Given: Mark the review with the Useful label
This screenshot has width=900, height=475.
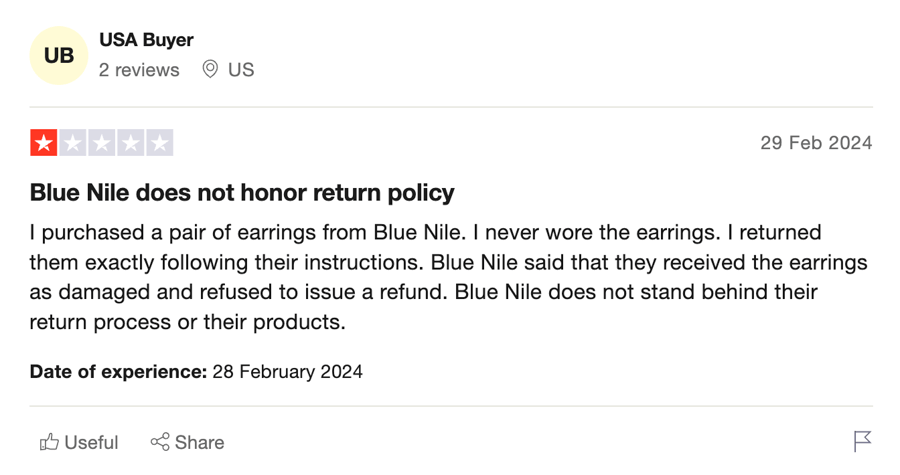Looking at the screenshot, I should coord(91,442).
